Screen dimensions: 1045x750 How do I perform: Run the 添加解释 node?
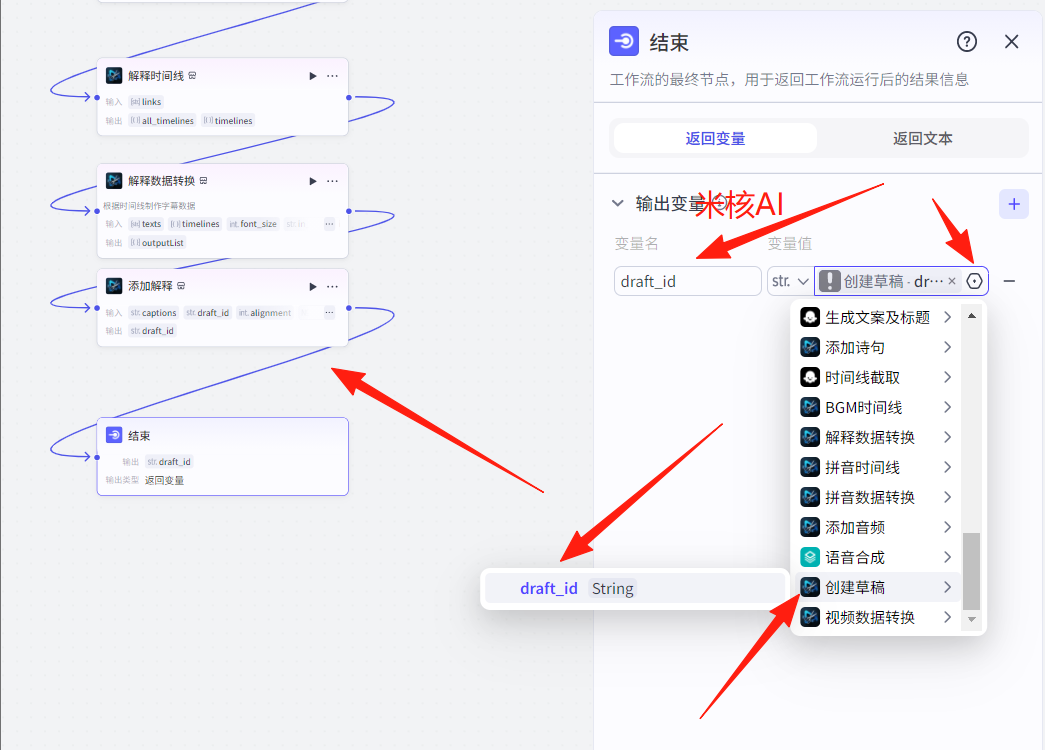click(312, 286)
